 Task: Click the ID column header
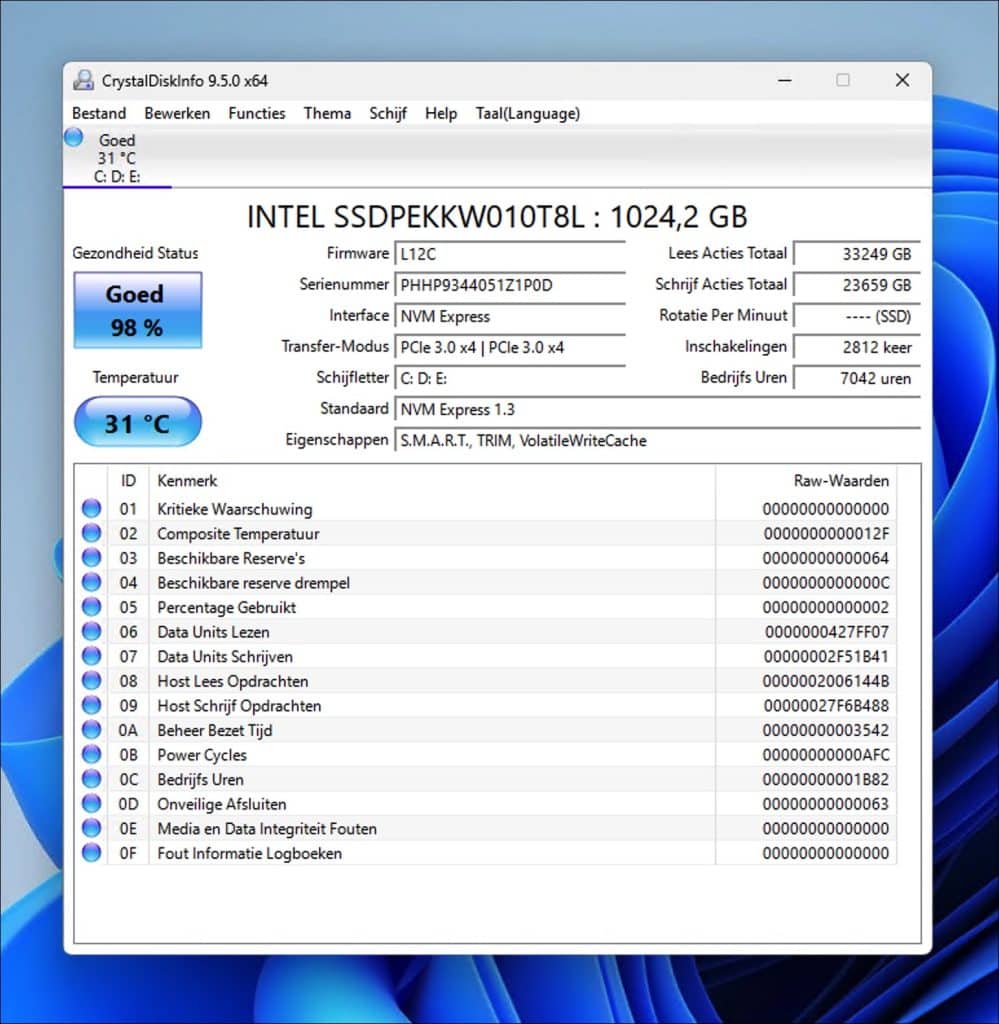coord(128,481)
